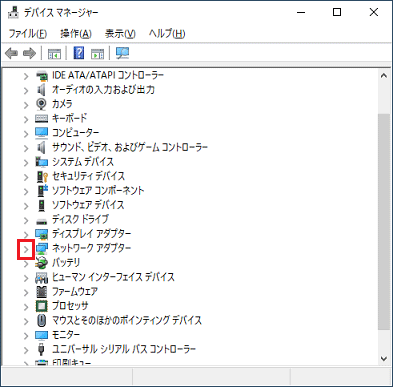Image resolution: width=393 pixels, height=387 pixels.
Task: Click the デバイス マネージャー title bar icon
Action: pyautogui.click(x=13, y=13)
